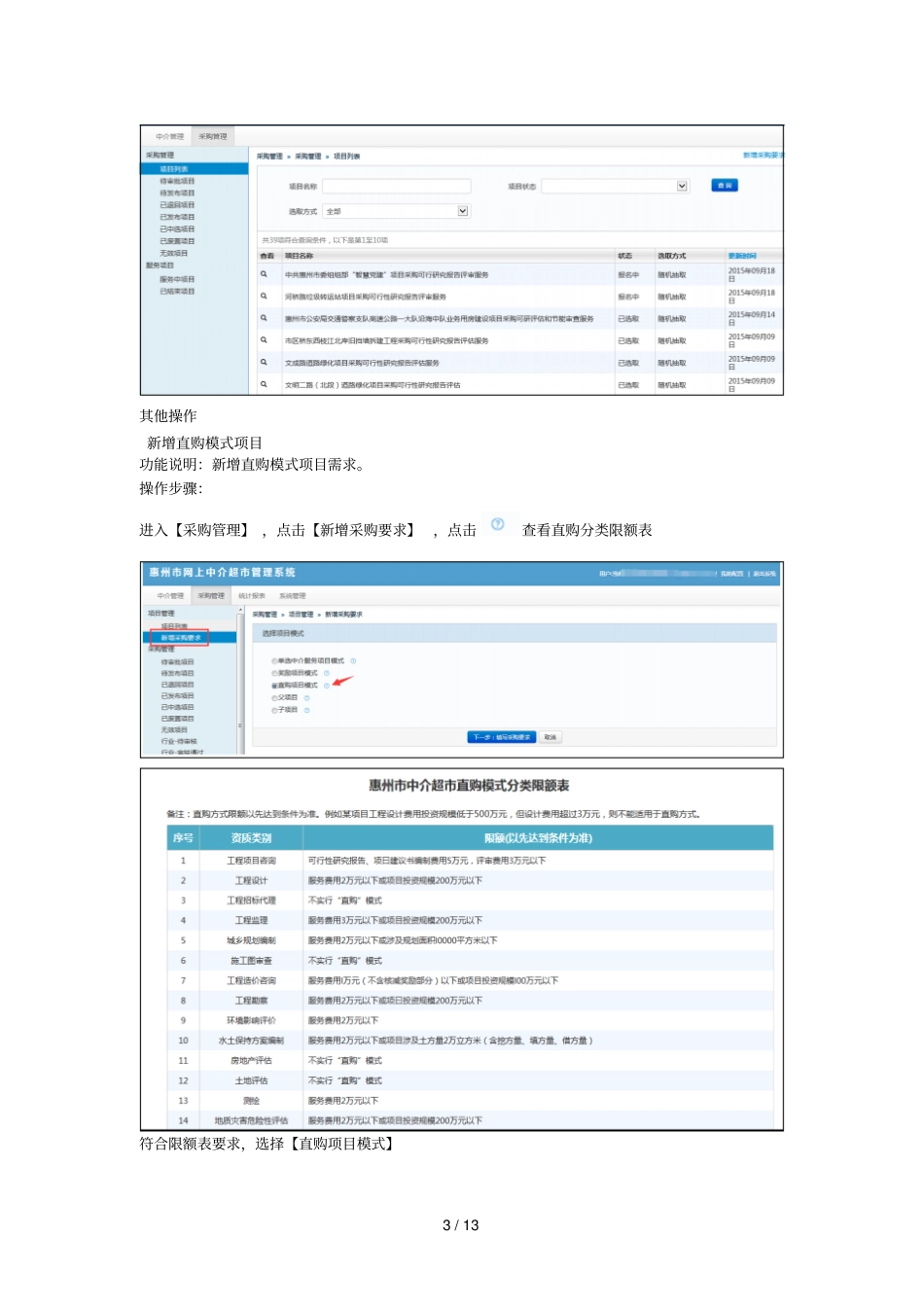Viewport: 924px width, 1308px height.
Task: Open 统计报表 tab
Action: point(252,596)
